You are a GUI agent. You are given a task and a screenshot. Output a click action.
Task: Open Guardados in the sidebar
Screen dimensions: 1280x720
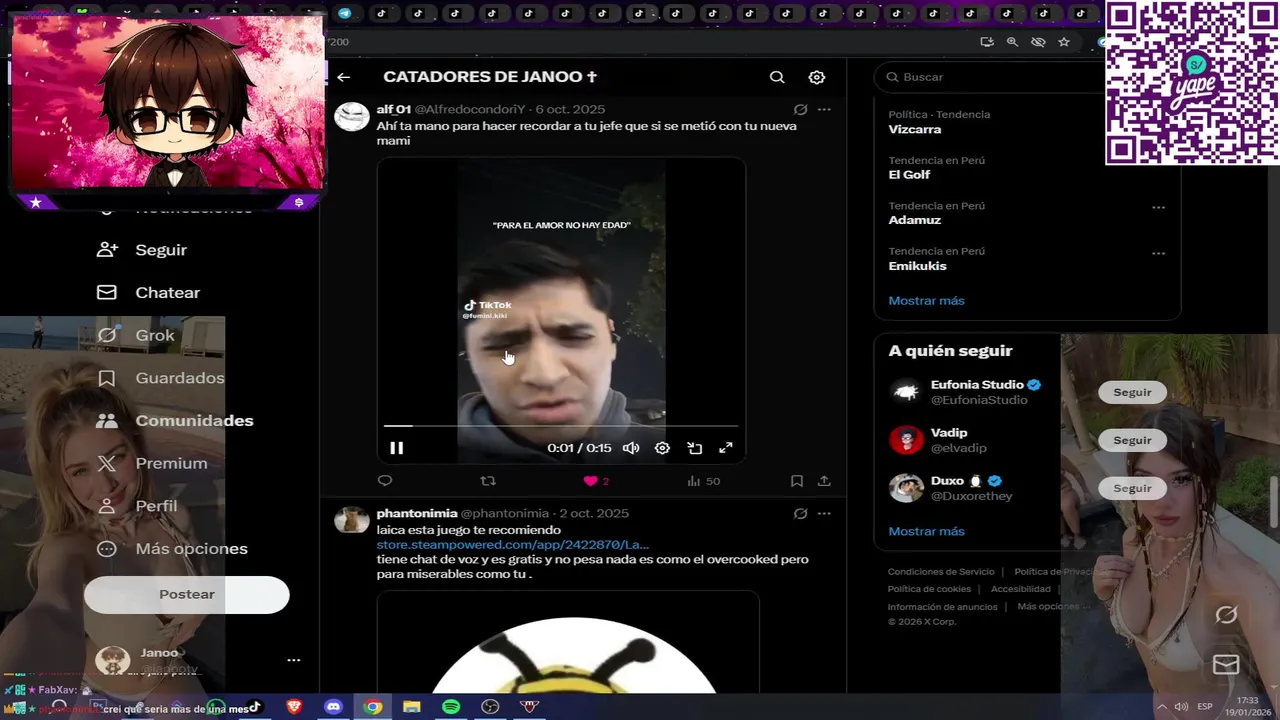[160, 378]
